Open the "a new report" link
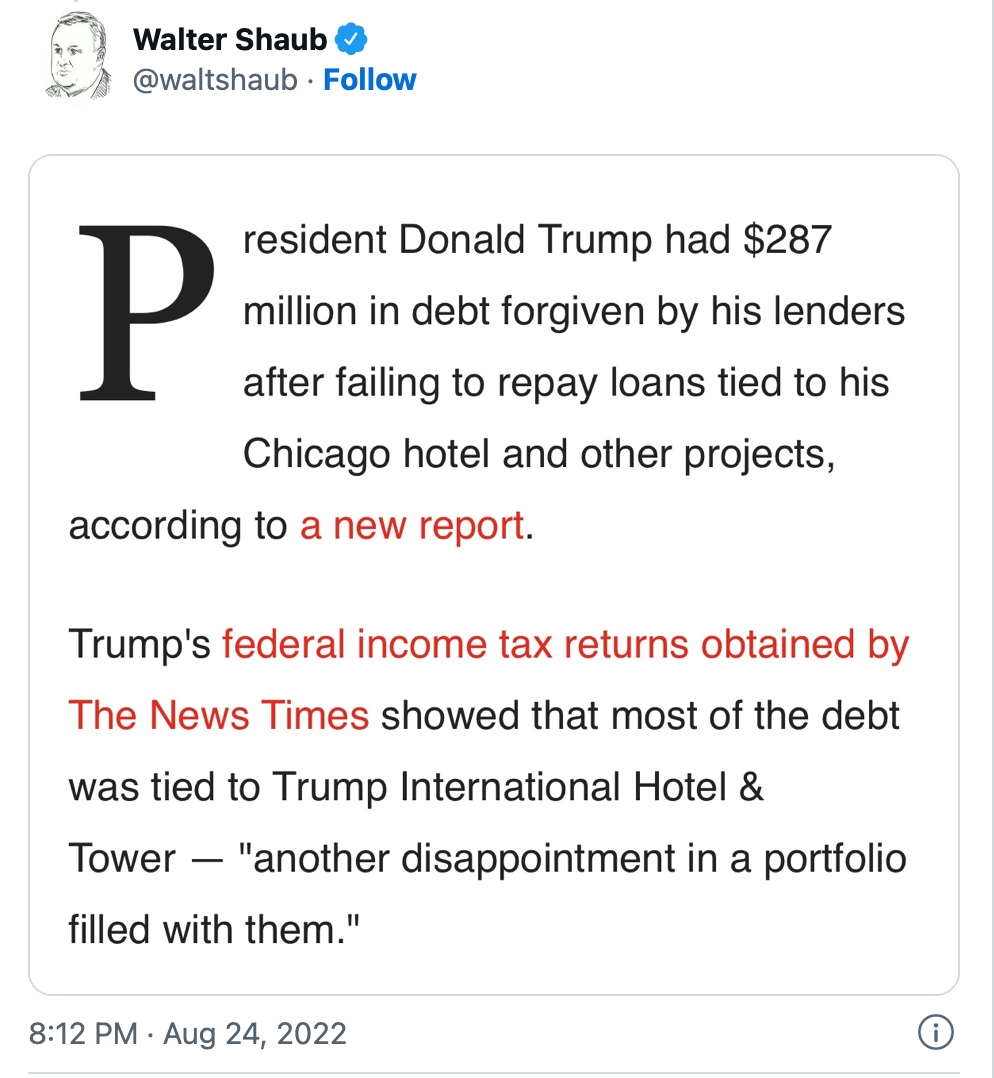 (x=412, y=525)
